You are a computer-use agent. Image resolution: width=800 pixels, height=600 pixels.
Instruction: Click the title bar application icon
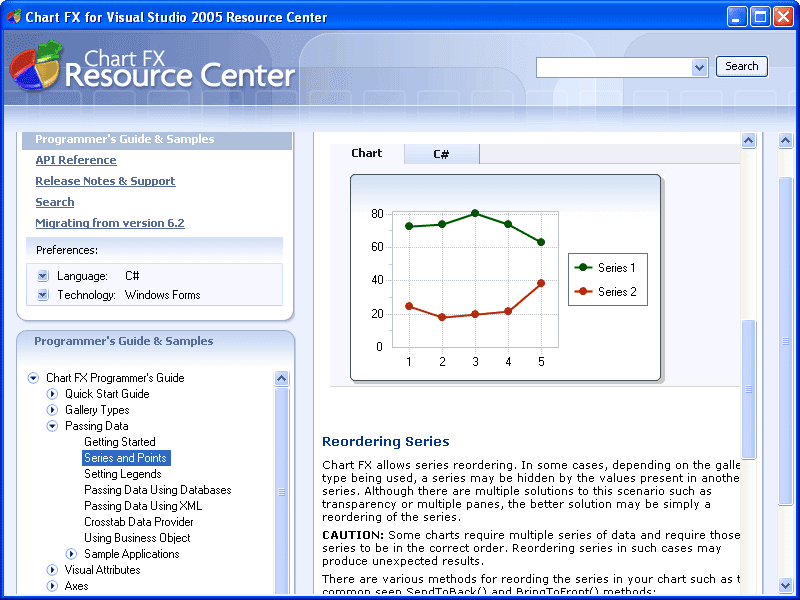(14, 16)
